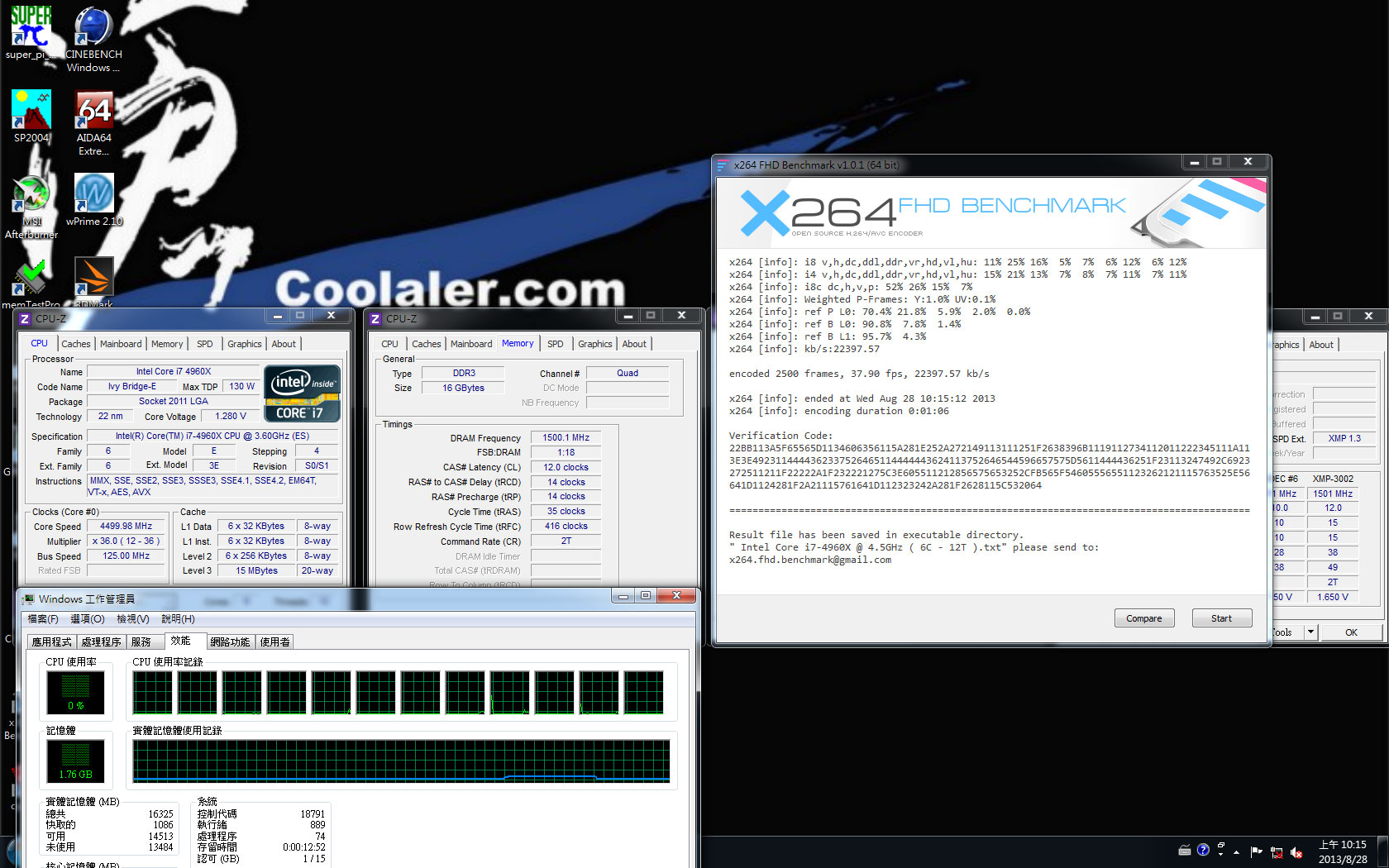Open SPD tab in the memory CPU-Z window

pyautogui.click(x=556, y=344)
